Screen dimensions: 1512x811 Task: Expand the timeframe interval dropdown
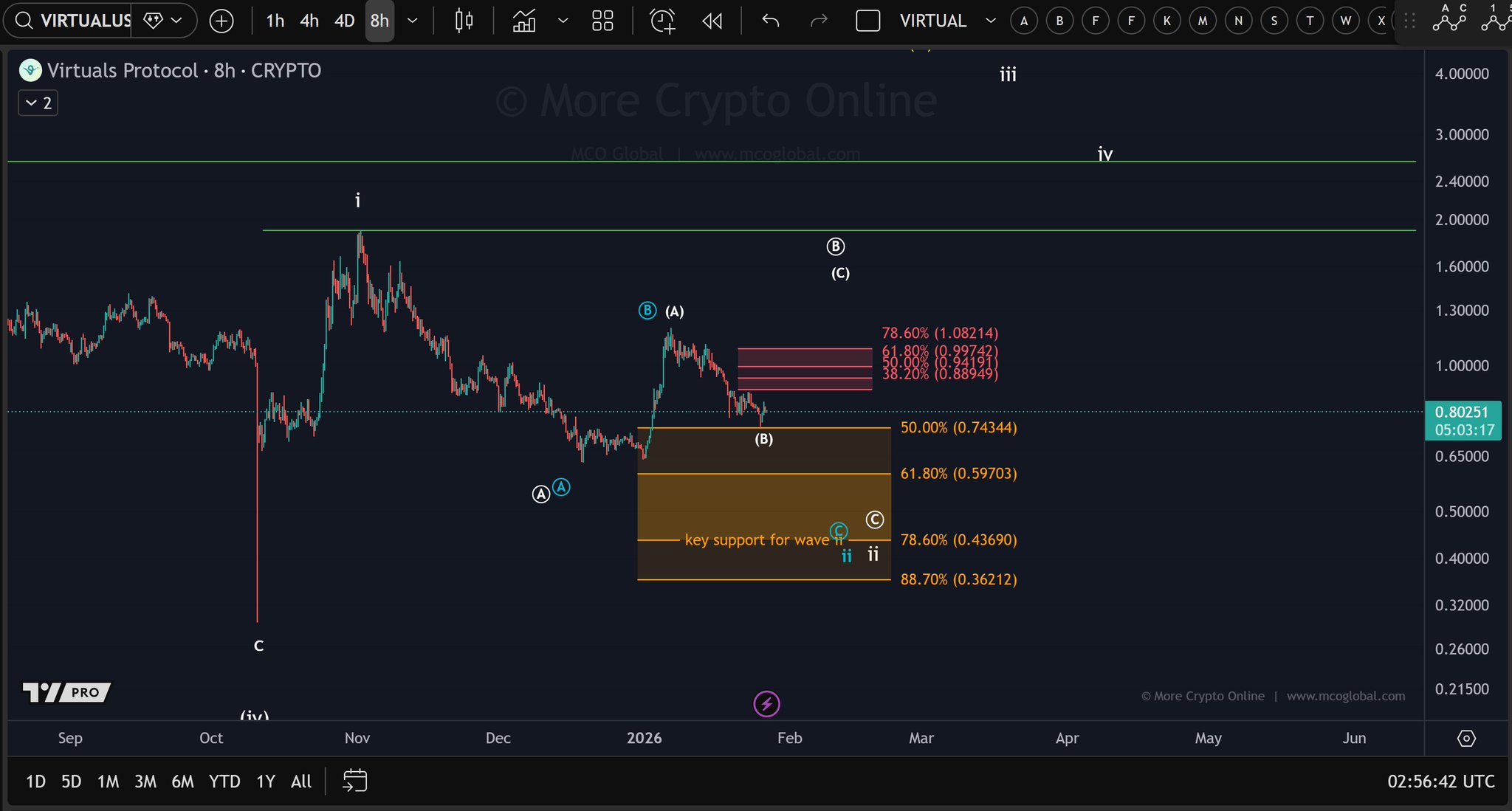point(413,21)
